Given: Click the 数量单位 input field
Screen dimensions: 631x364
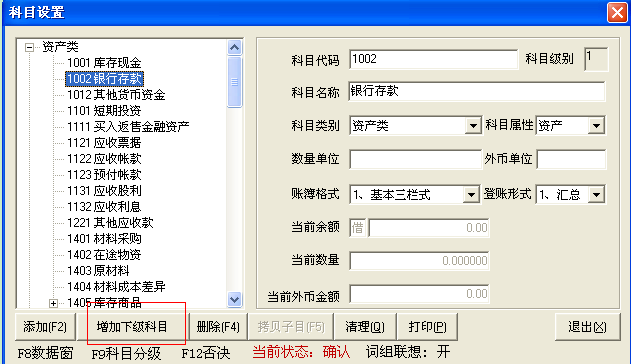Looking at the screenshot, I should click(x=415, y=159).
